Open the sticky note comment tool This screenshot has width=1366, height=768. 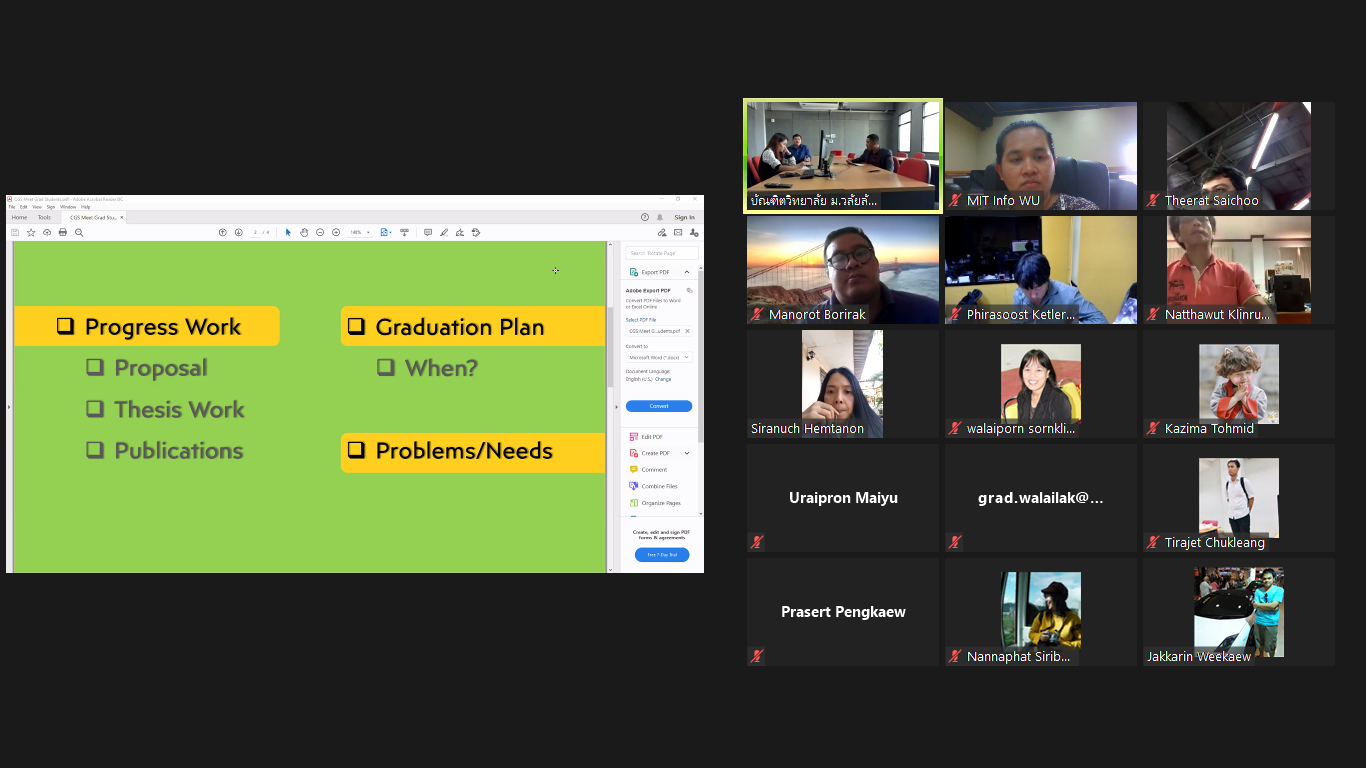pos(428,232)
